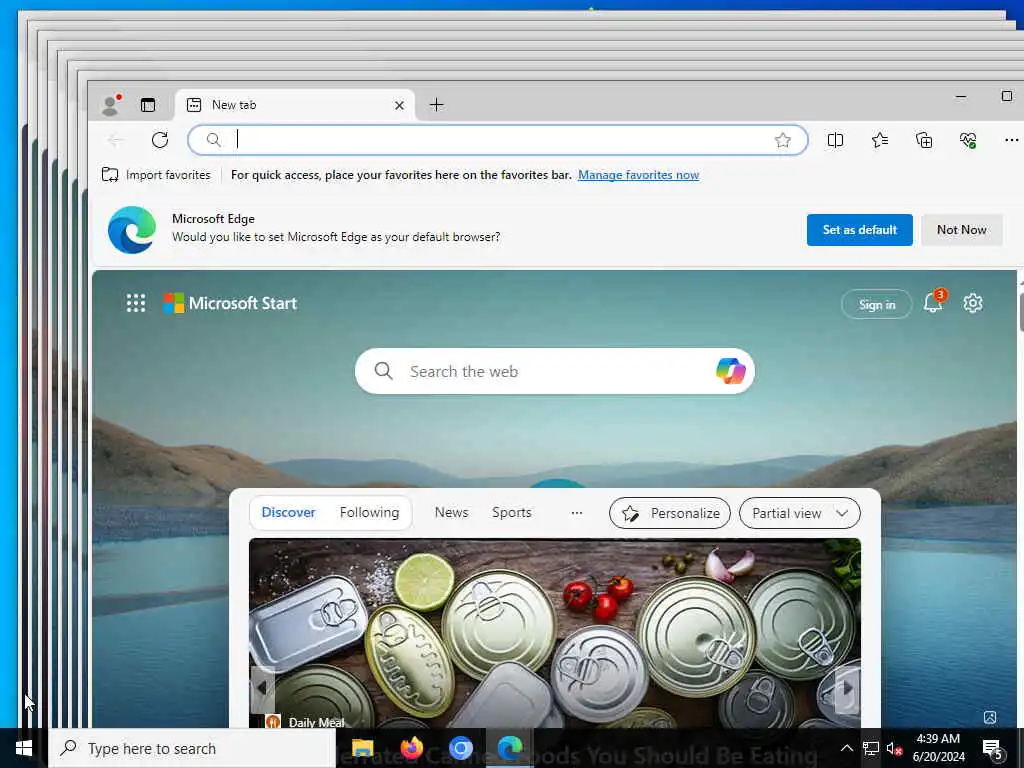Open Microsoft Start app launcher grid
The height and width of the screenshot is (768, 1024).
136,303
